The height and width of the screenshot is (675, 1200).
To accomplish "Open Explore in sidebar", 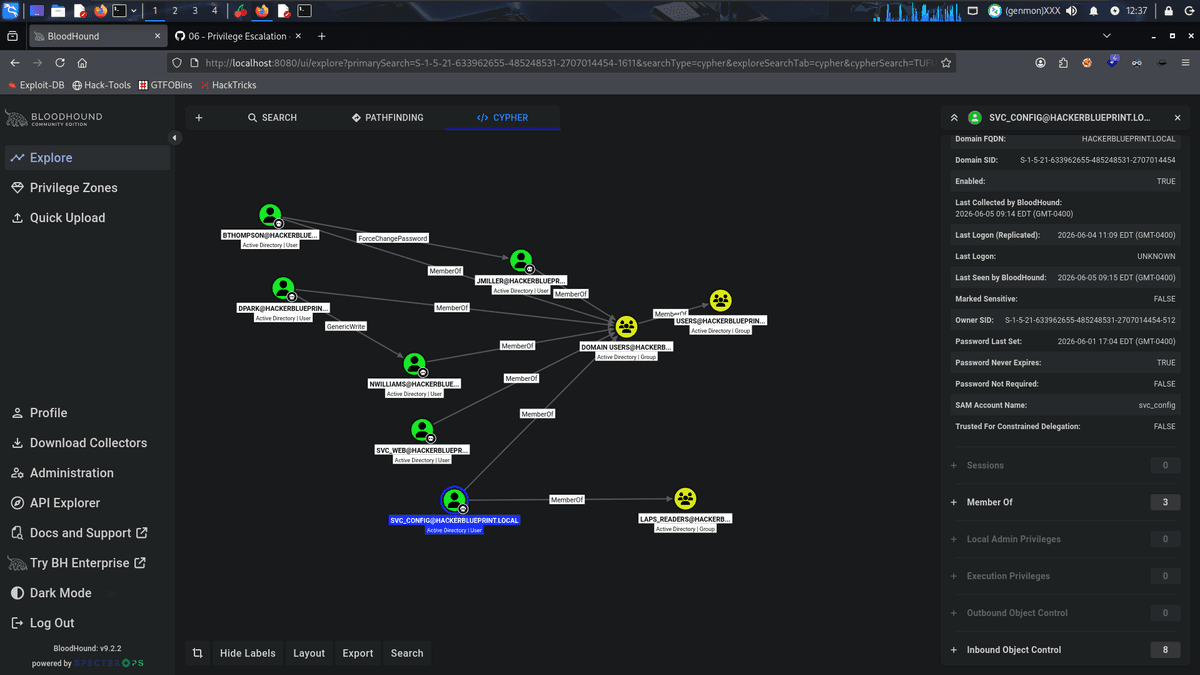I will click(x=86, y=158).
